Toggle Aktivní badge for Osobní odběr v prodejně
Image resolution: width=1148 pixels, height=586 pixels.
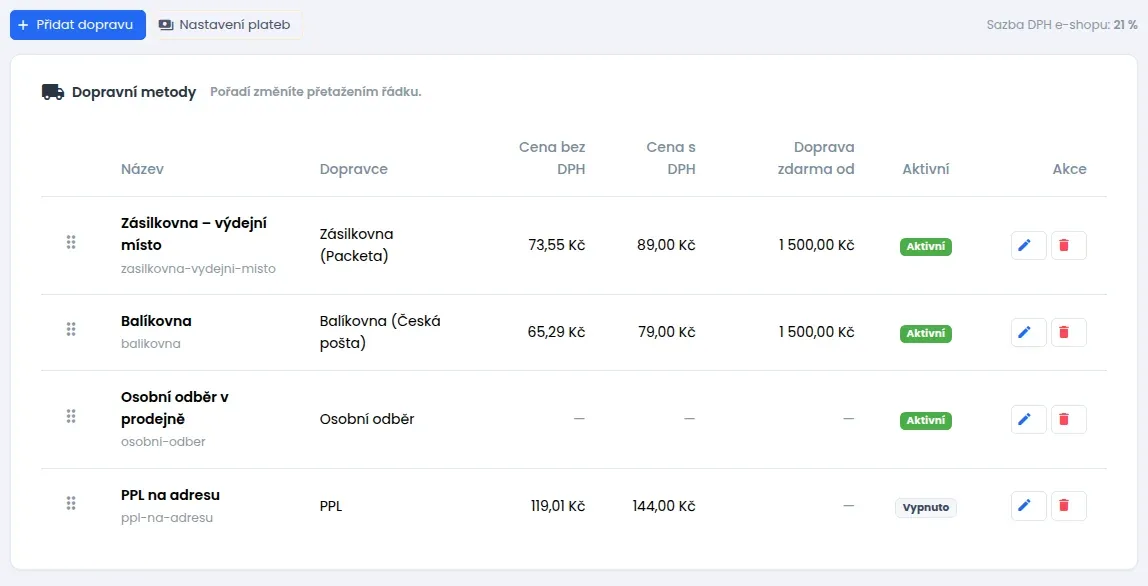point(925,420)
